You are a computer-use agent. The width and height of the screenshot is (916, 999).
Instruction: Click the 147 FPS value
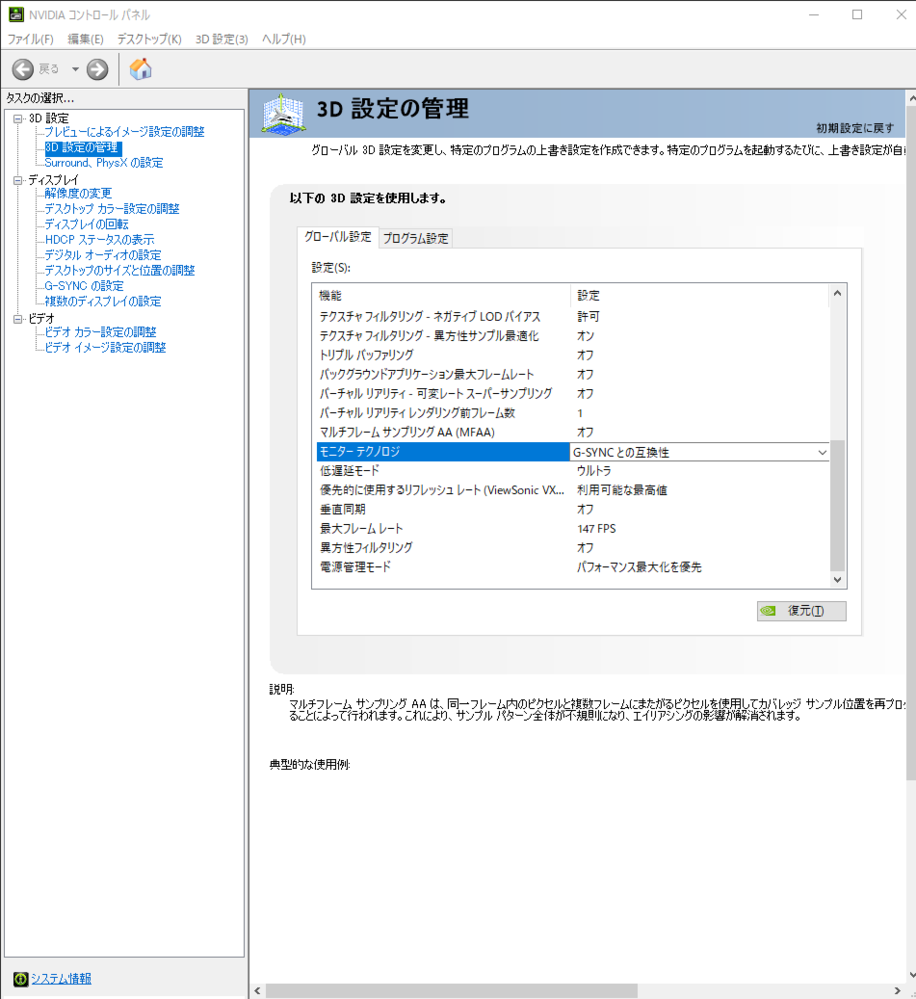click(597, 529)
